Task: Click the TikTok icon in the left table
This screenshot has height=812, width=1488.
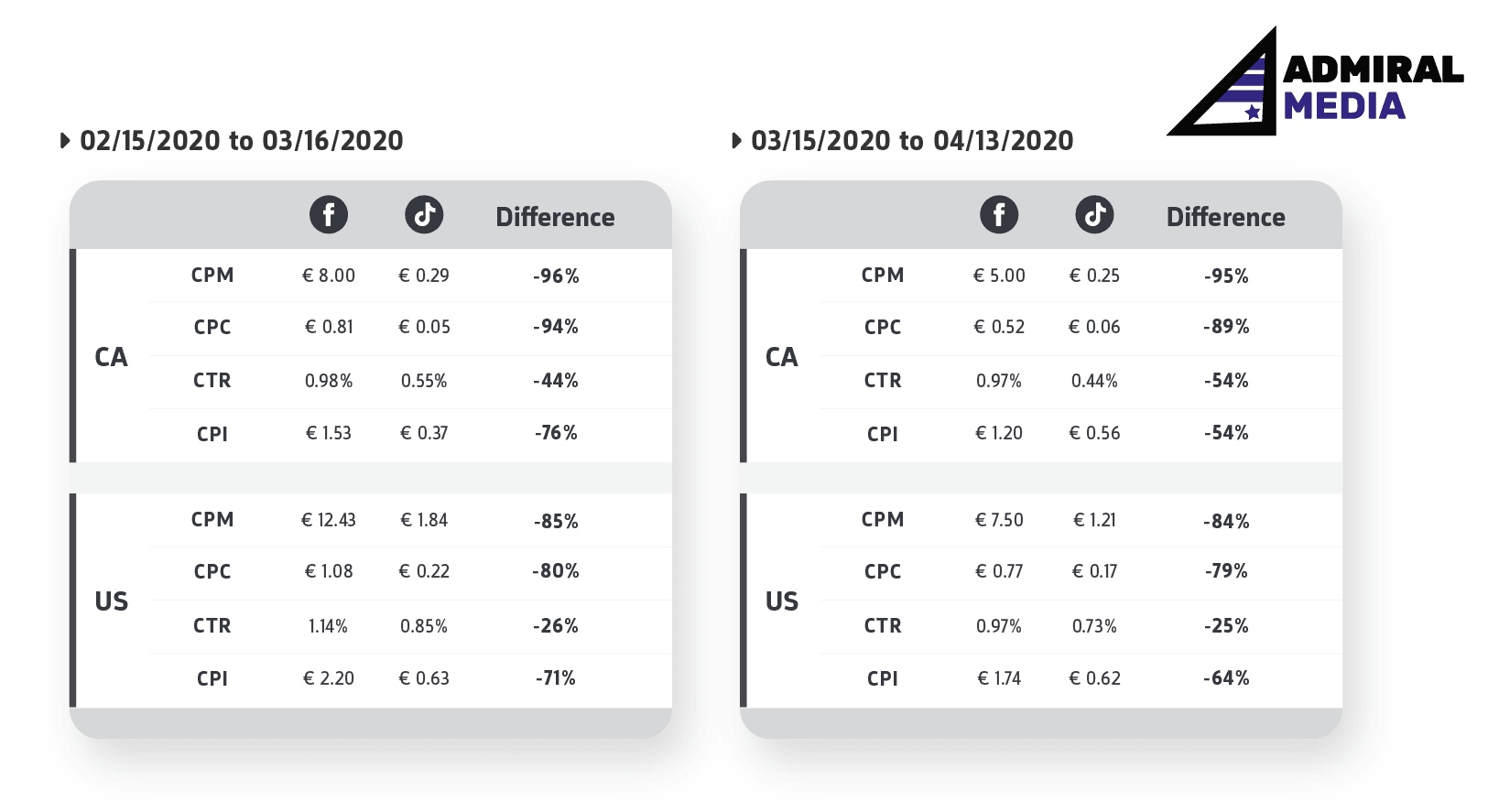Action: point(424,215)
